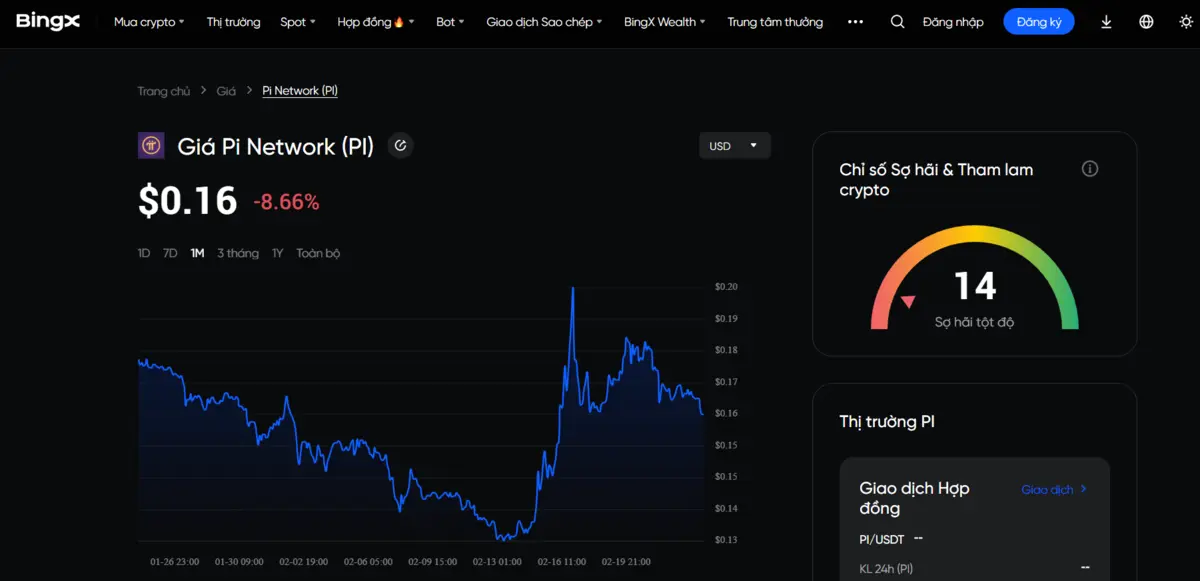Image resolution: width=1200 pixels, height=581 pixels.
Task: Click the three-dot more menu icon
Action: (855, 22)
